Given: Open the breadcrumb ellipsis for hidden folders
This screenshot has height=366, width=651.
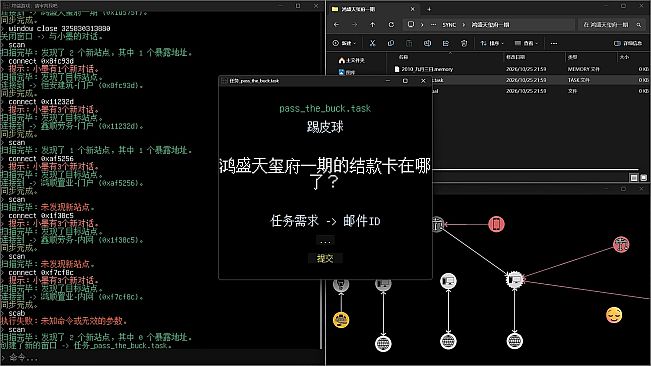Looking at the screenshot, I should [x=433, y=25].
